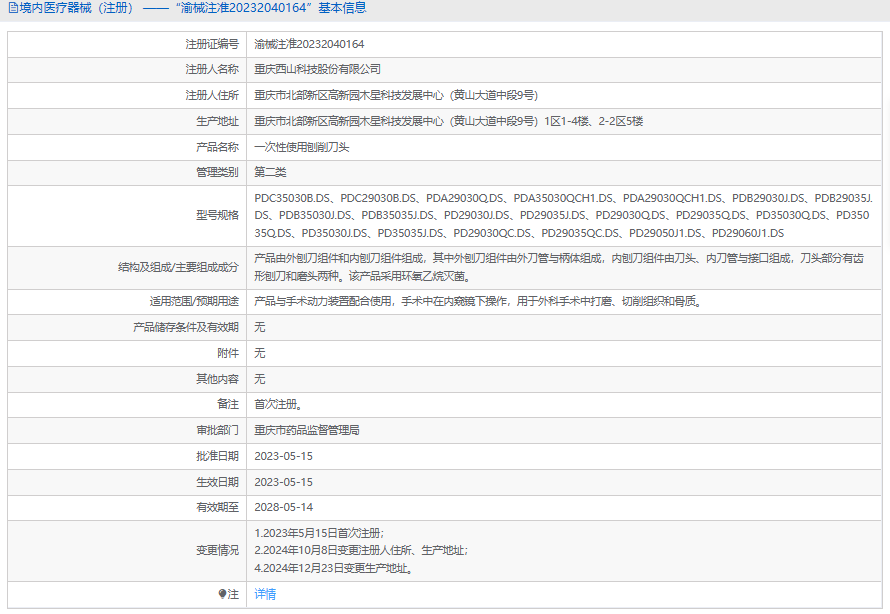Image resolution: width=890 pixels, height=614 pixels.
Task: Click the 适用范围/预期用途 label
Action: (x=194, y=301)
